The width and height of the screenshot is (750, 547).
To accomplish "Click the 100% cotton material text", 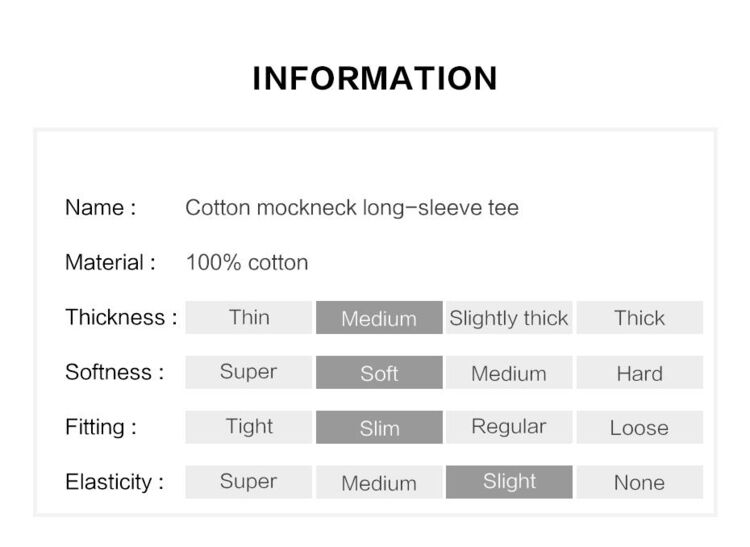I will (247, 263).
